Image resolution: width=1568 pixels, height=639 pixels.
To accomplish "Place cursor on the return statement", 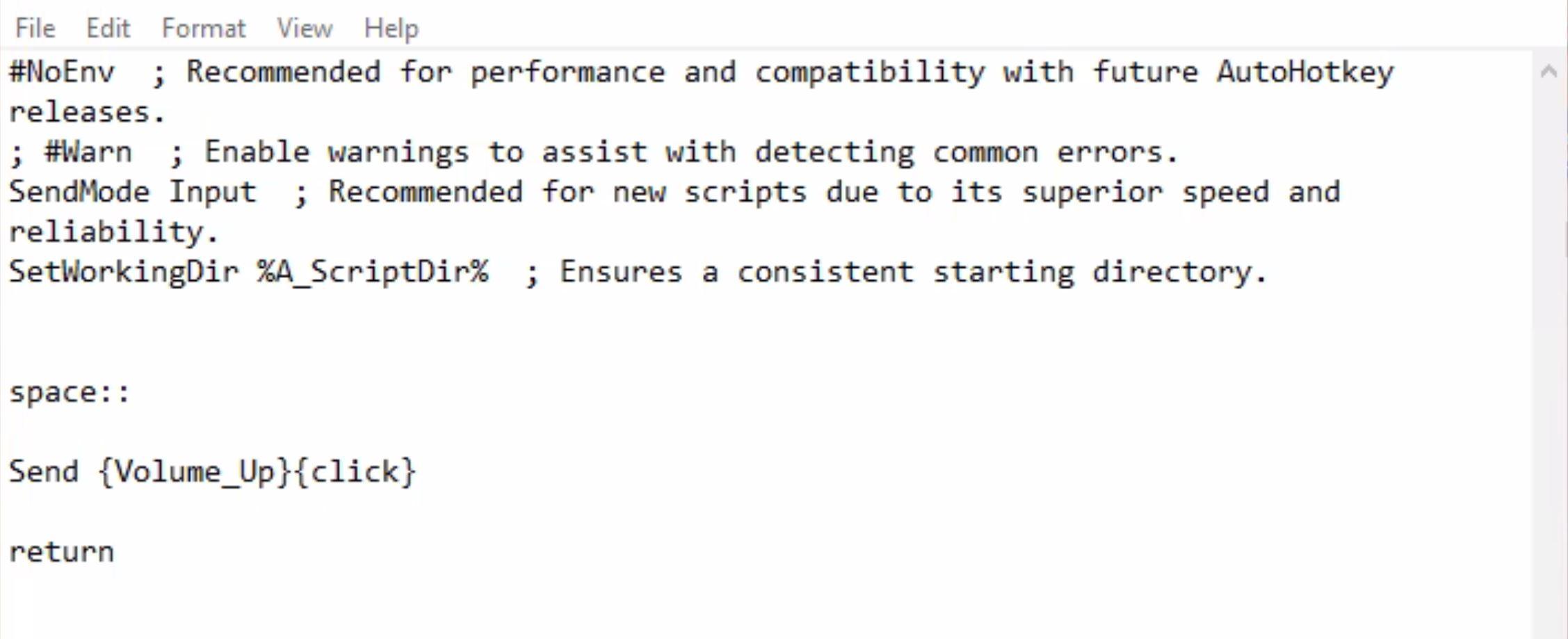I will coord(61,551).
